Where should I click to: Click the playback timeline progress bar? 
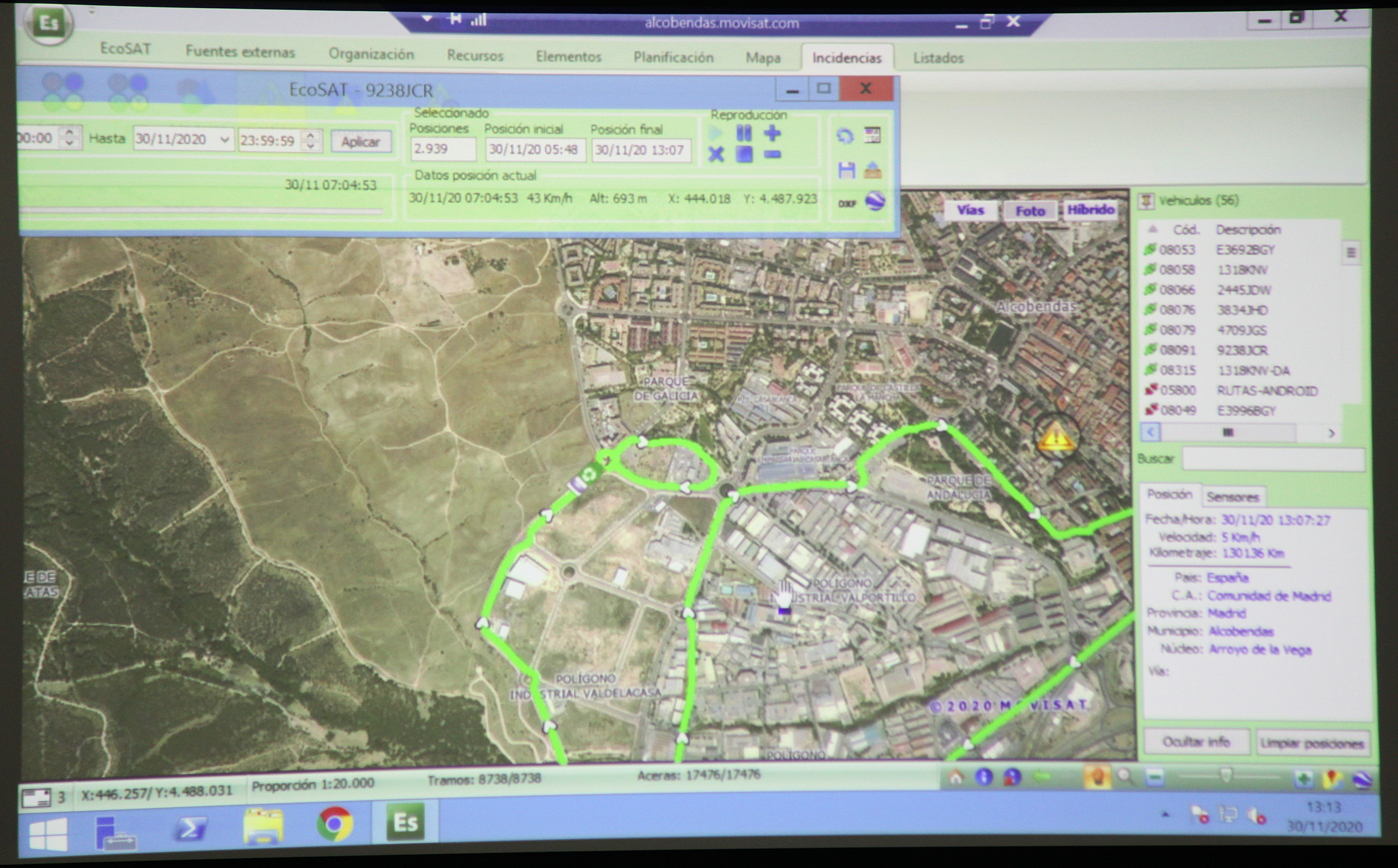point(201,212)
